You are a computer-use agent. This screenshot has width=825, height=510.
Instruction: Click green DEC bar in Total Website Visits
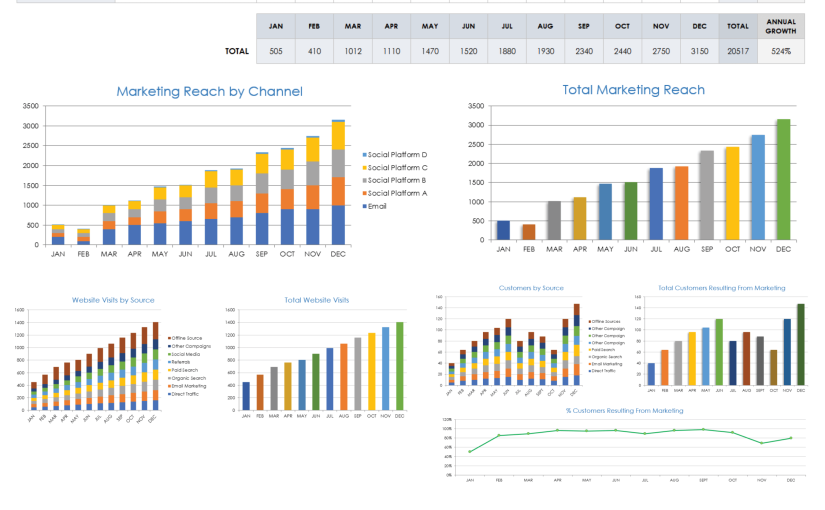[x=400, y=366]
